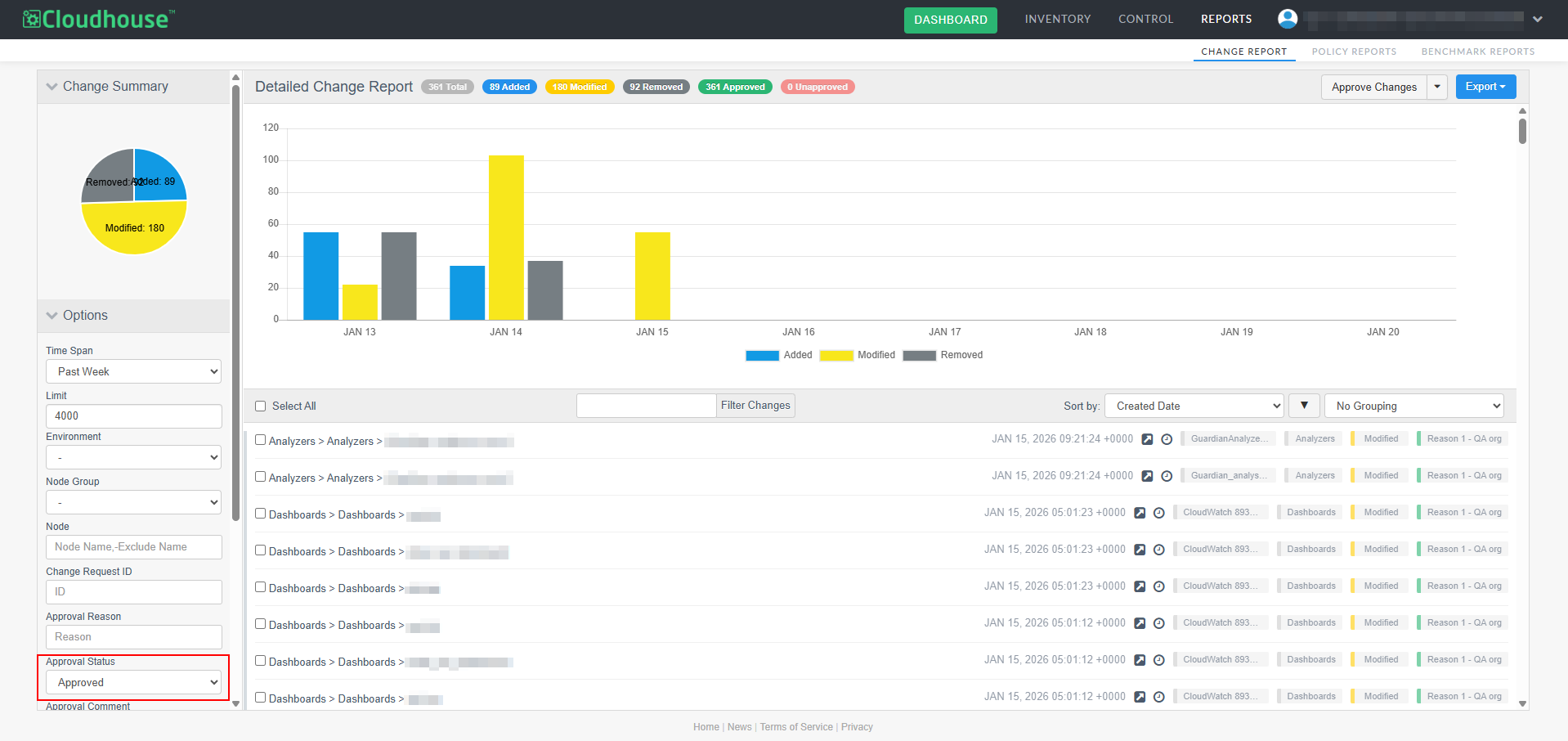This screenshot has height=741, width=1568.
Task: Click the Approve Changes caret arrow
Action: pos(1437,87)
